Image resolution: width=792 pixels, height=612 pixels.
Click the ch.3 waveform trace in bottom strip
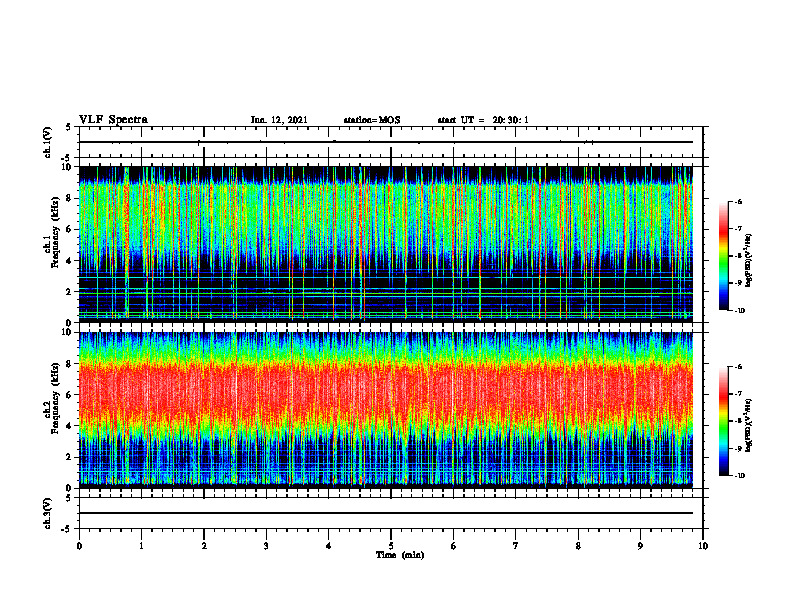[386, 513]
